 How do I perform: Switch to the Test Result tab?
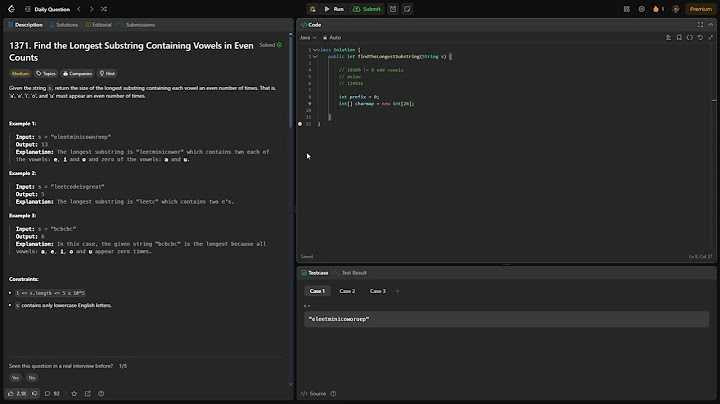click(x=350, y=273)
